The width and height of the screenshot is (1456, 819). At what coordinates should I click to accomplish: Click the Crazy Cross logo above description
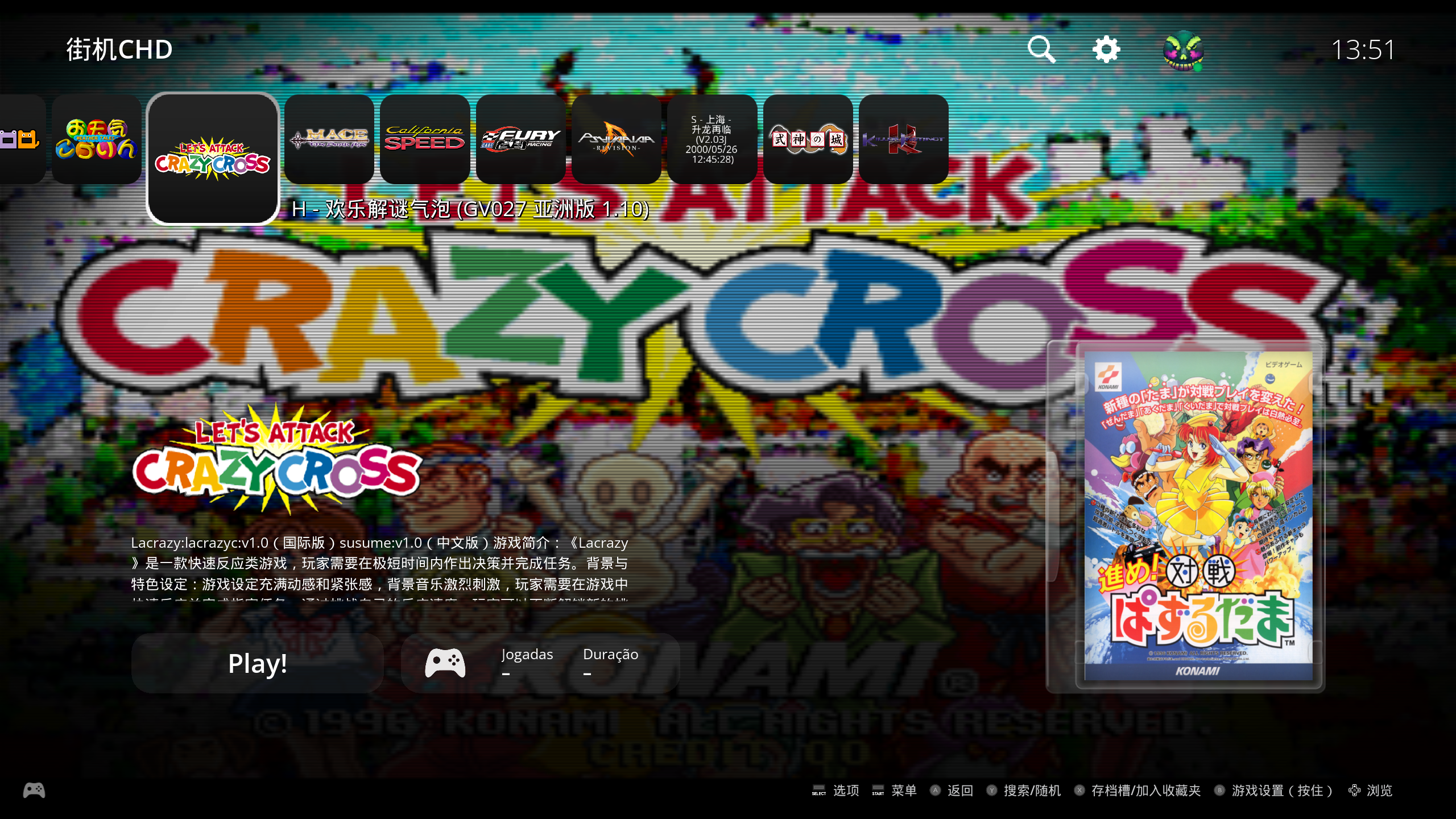277,458
